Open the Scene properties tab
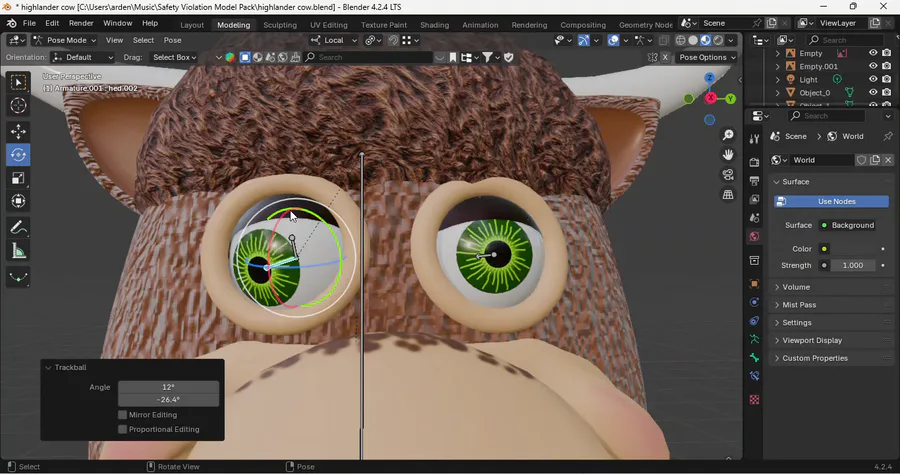The height and width of the screenshot is (474, 900). pos(754,218)
